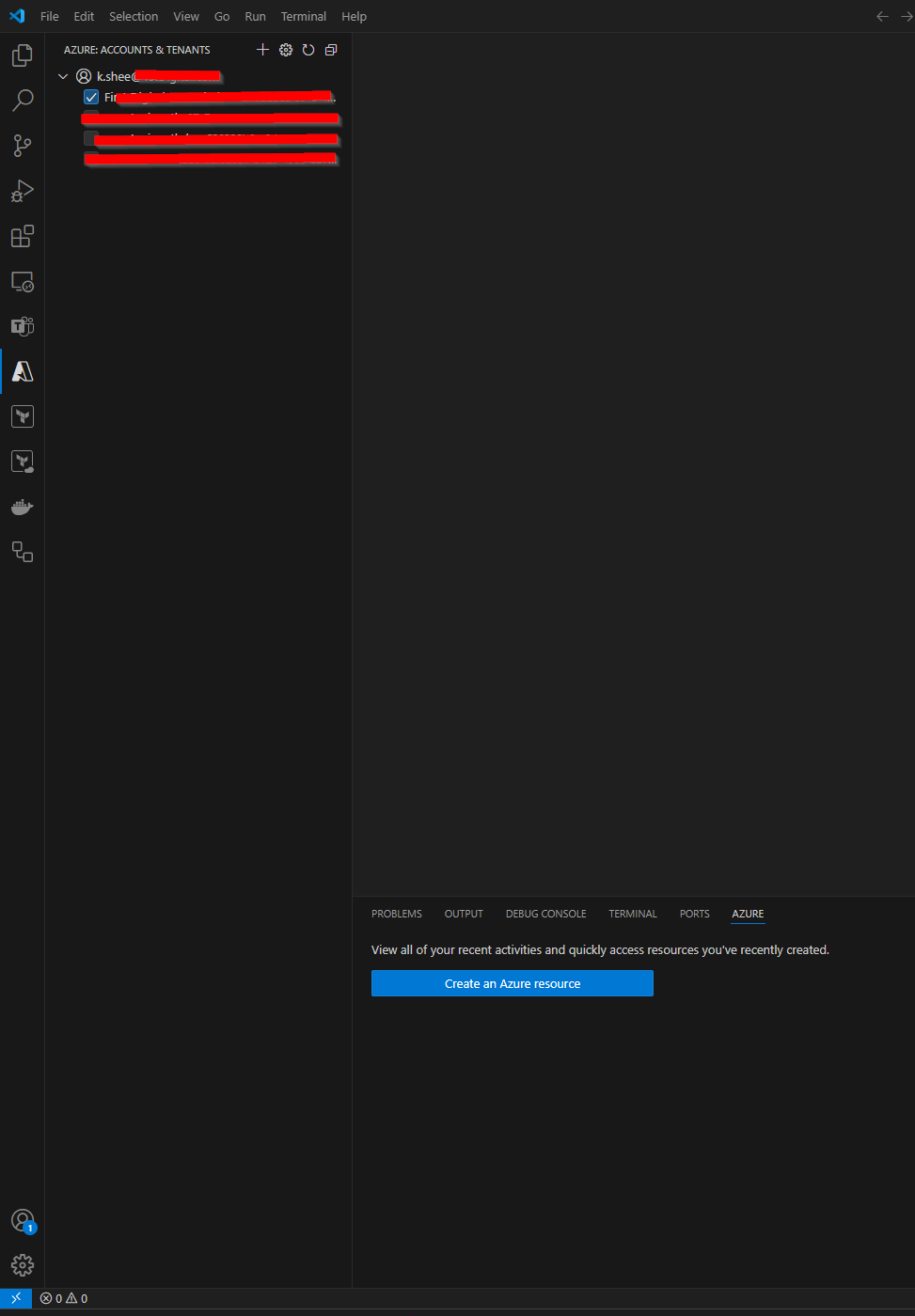This screenshot has width=915, height=1316.
Task: Open the Run and Debug view
Action: (22, 191)
